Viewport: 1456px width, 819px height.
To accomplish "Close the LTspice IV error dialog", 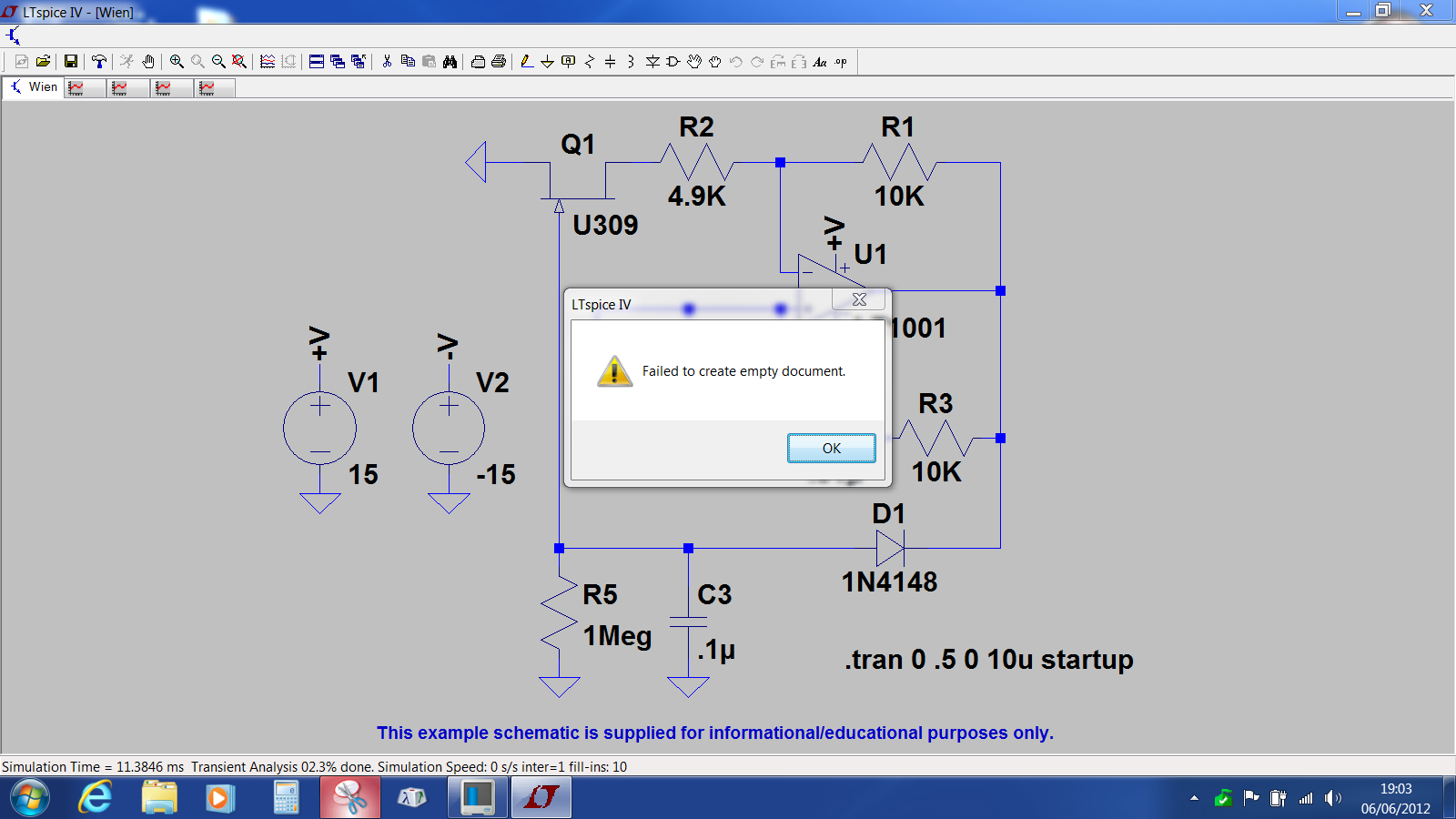I will coord(859,299).
